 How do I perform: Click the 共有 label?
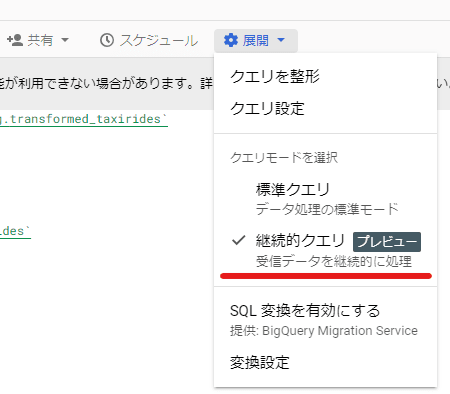[x=40, y=40]
